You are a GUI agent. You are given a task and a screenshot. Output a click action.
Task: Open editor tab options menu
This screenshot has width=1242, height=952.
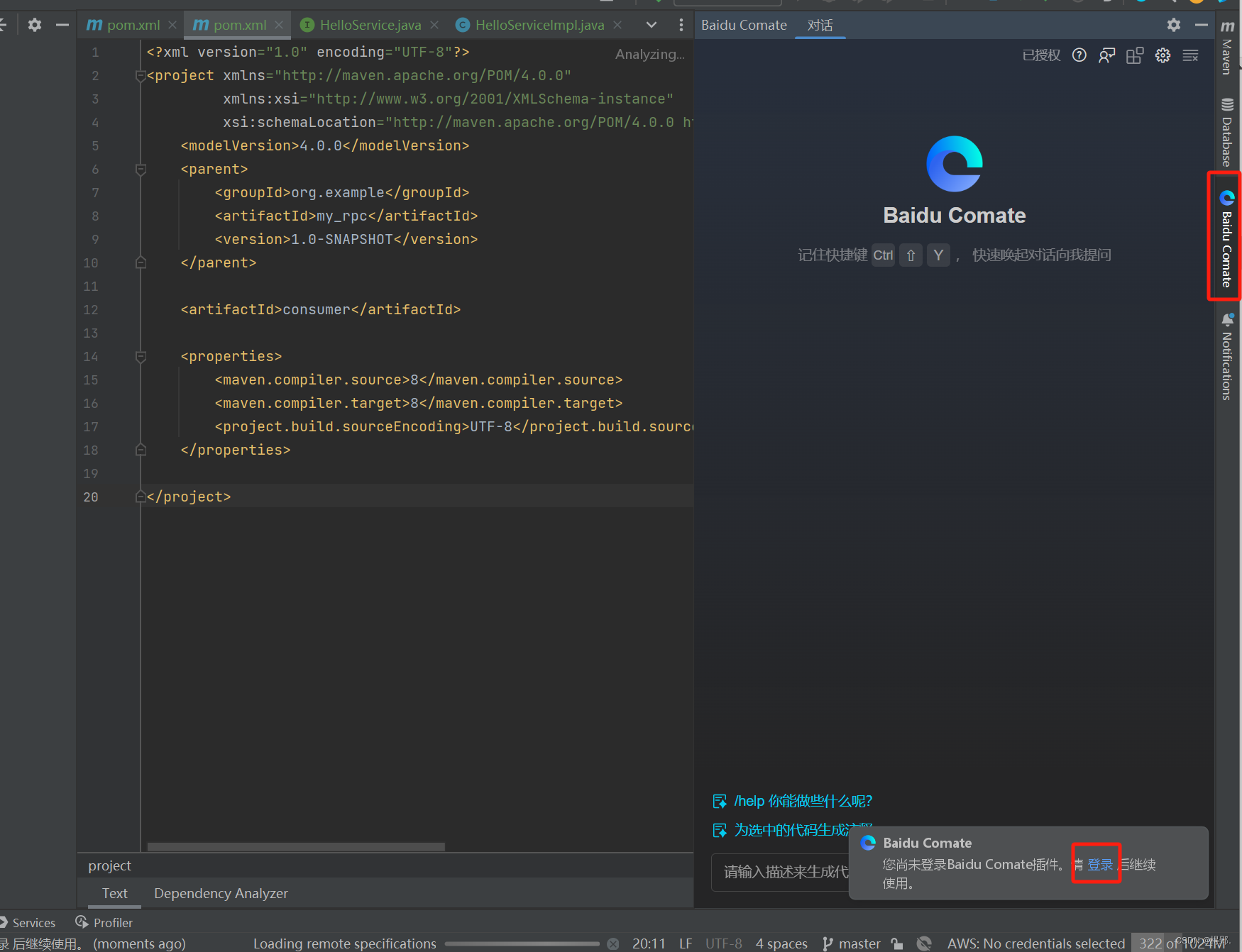pos(681,25)
